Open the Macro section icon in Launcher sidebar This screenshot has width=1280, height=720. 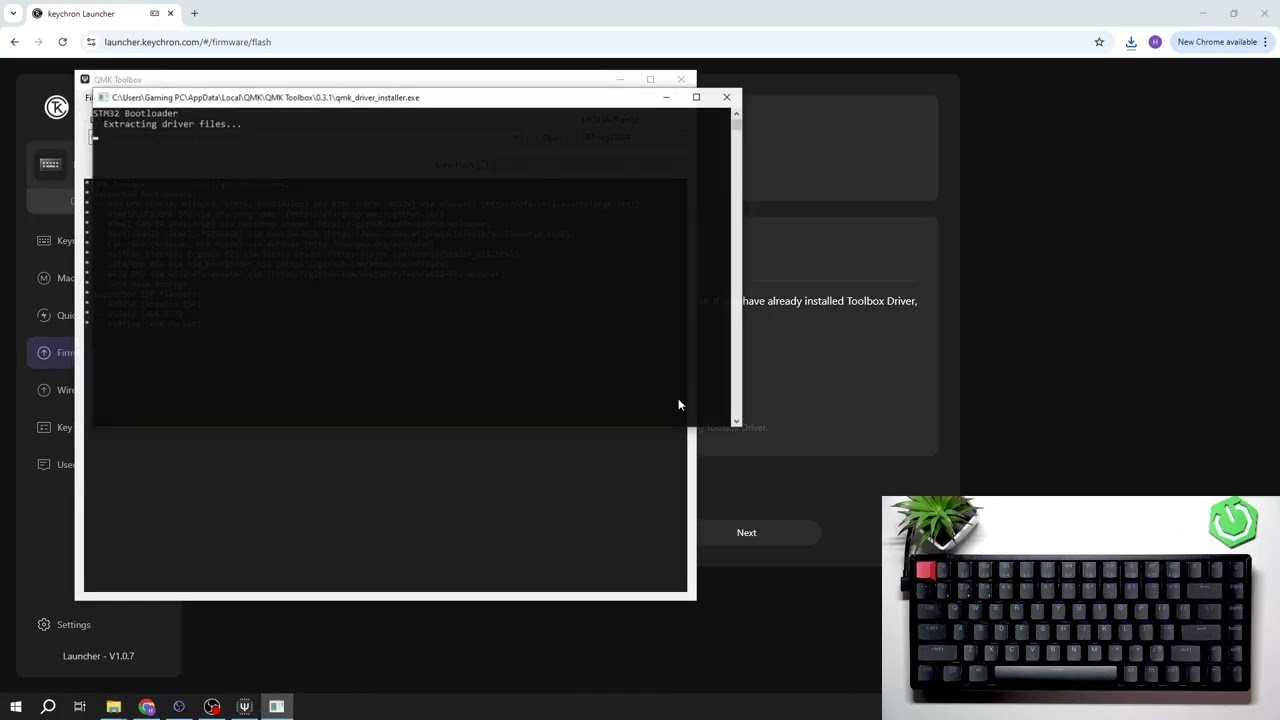(44, 278)
